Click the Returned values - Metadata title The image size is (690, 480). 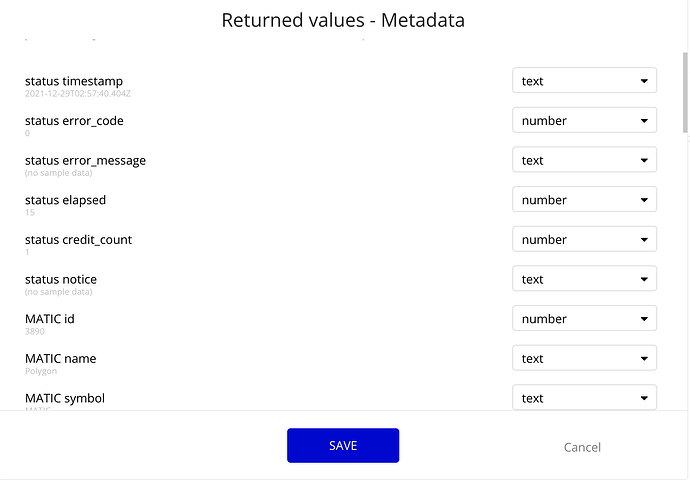343,20
